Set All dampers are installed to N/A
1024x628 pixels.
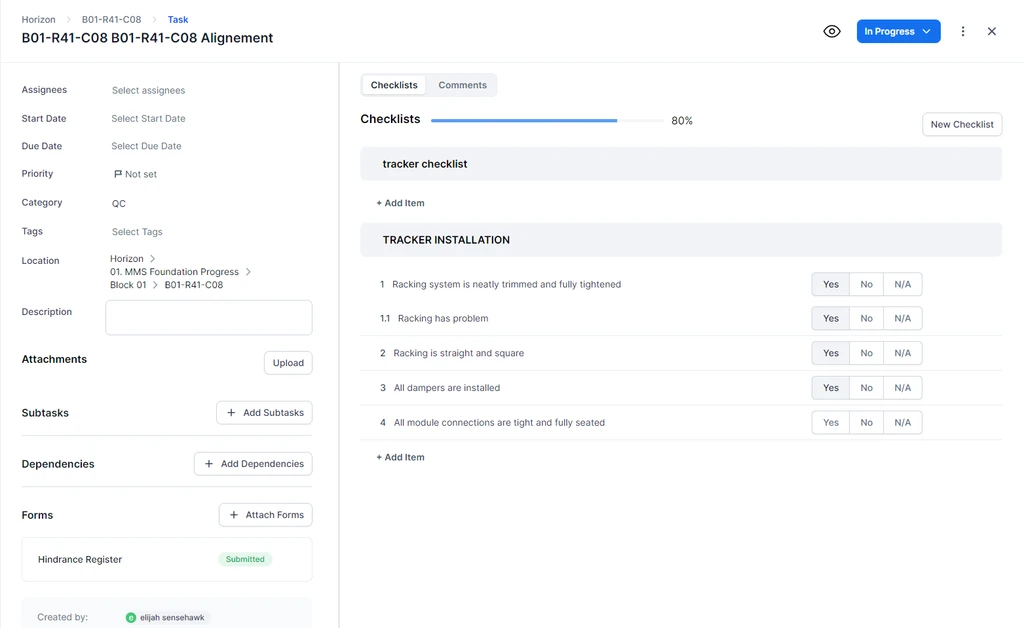902,388
